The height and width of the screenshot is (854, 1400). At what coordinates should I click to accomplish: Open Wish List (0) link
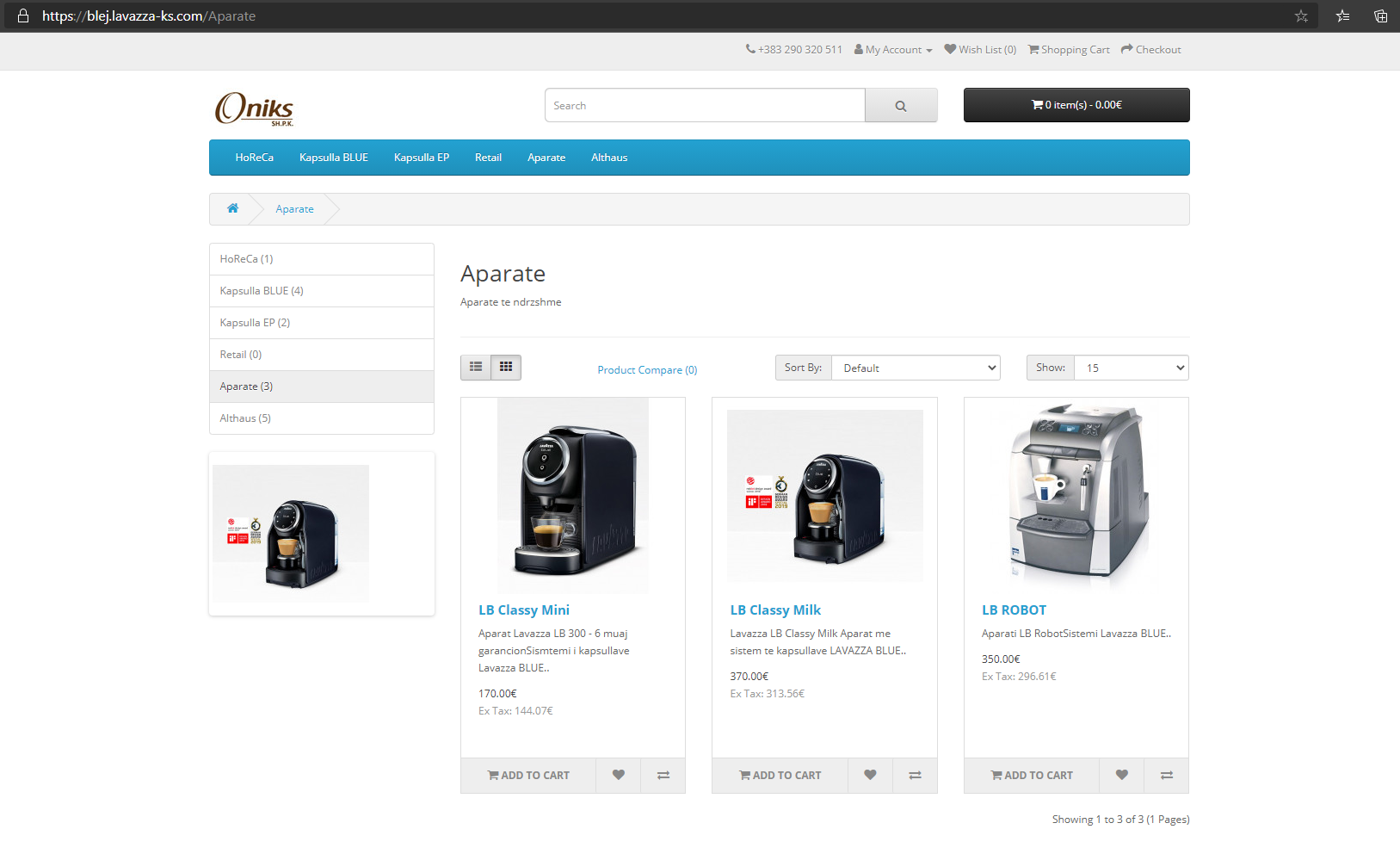(980, 50)
